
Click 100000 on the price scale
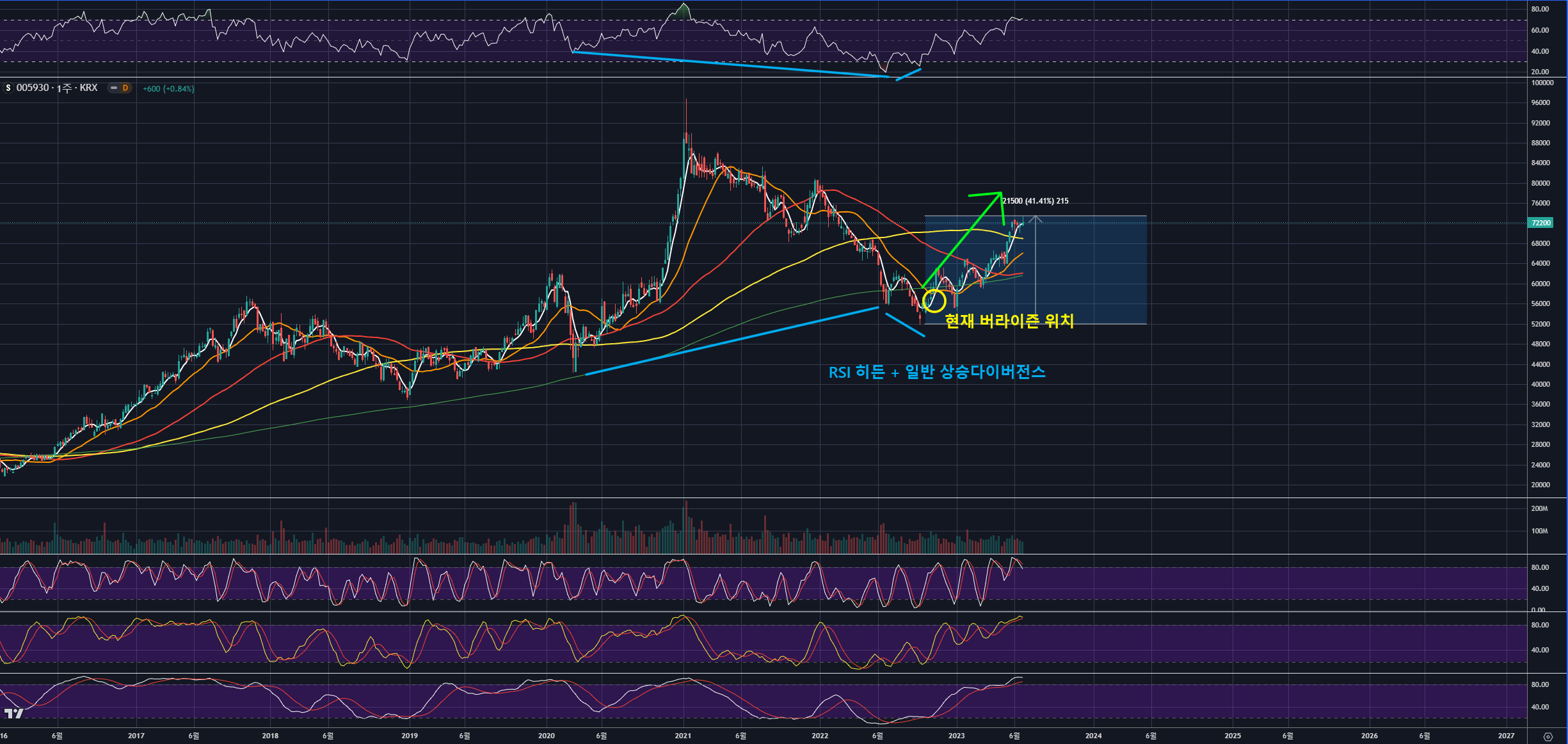(x=1542, y=83)
